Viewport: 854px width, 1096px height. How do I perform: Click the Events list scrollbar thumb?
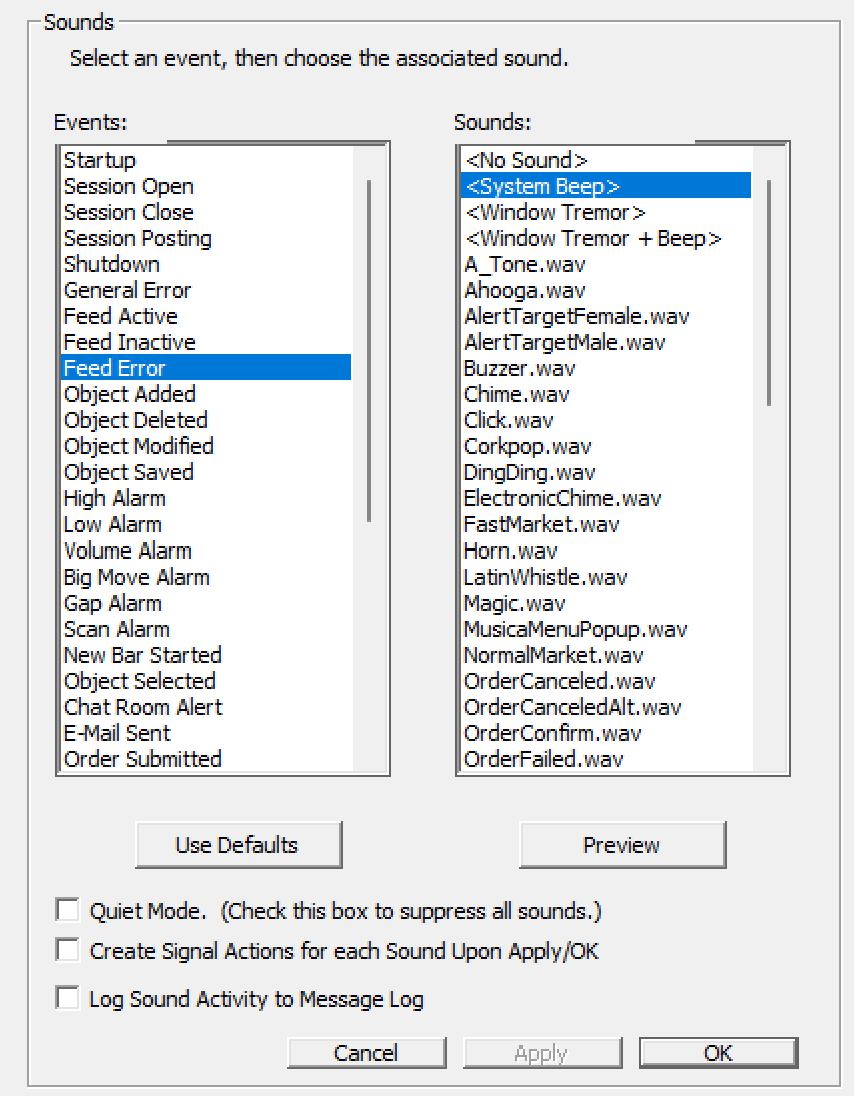(x=369, y=351)
